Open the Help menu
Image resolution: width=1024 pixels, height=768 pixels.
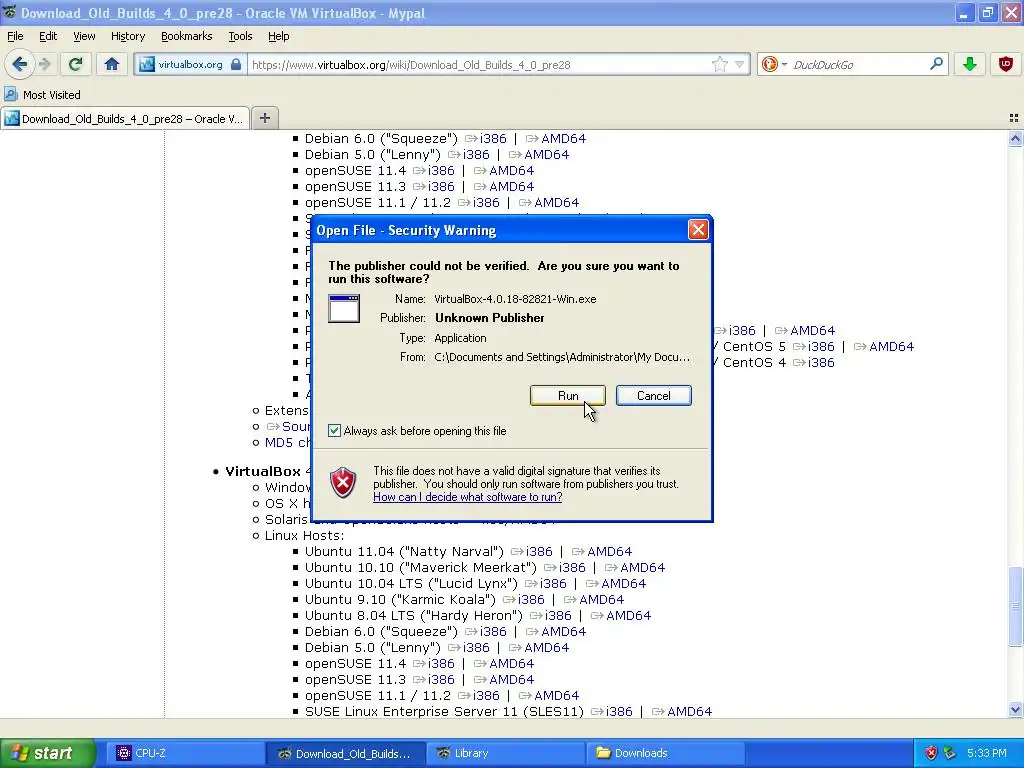click(278, 36)
